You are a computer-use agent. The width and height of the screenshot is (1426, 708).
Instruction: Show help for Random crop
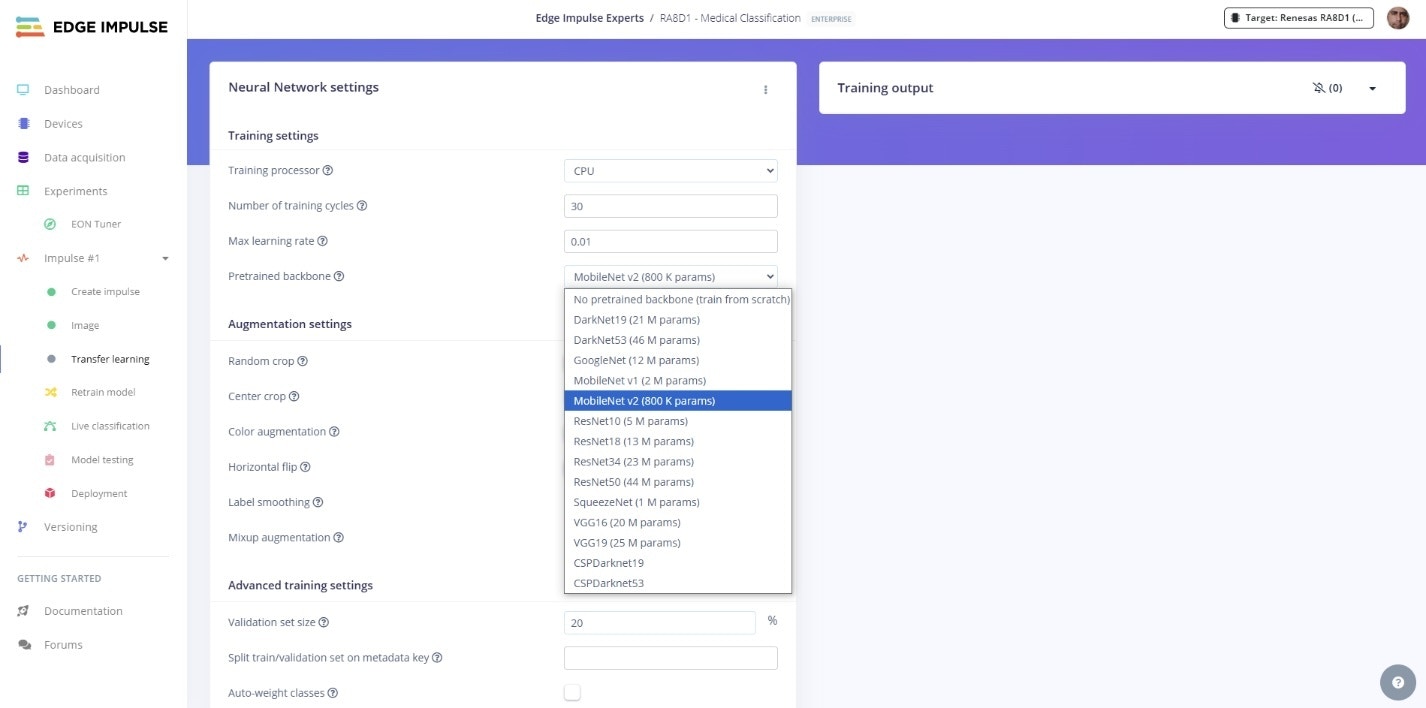click(303, 361)
